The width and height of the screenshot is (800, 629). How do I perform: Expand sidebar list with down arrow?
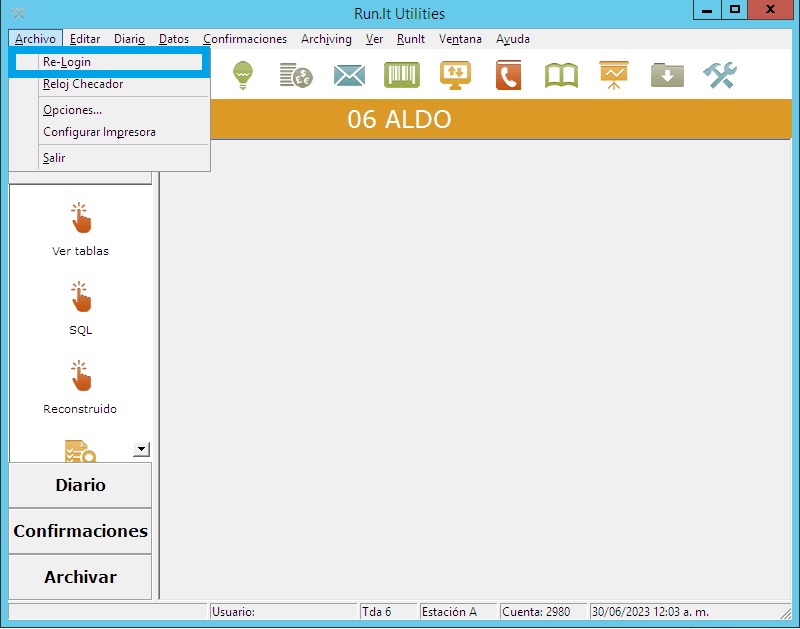click(x=141, y=449)
